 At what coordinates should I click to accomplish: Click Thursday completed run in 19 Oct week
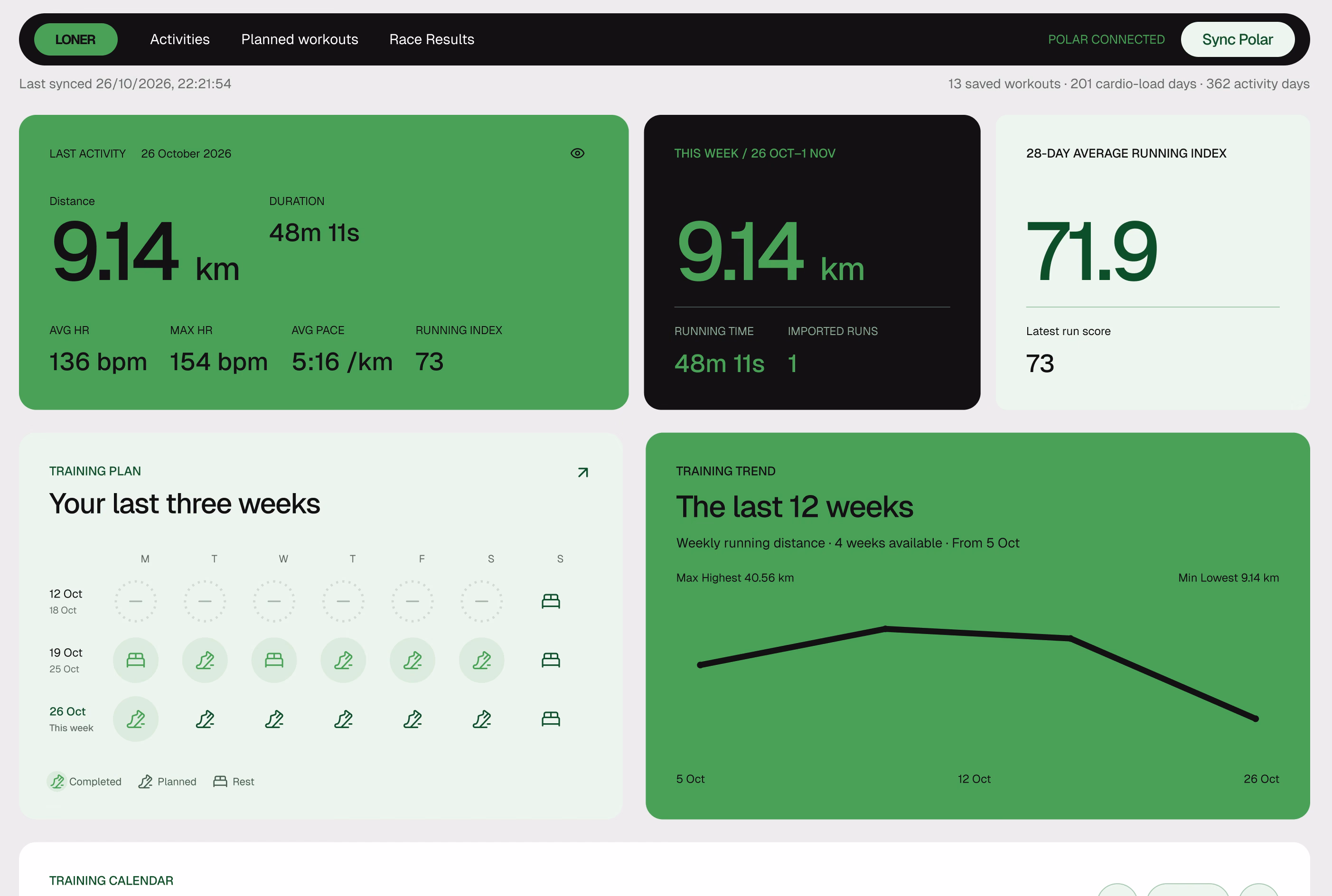click(343, 660)
